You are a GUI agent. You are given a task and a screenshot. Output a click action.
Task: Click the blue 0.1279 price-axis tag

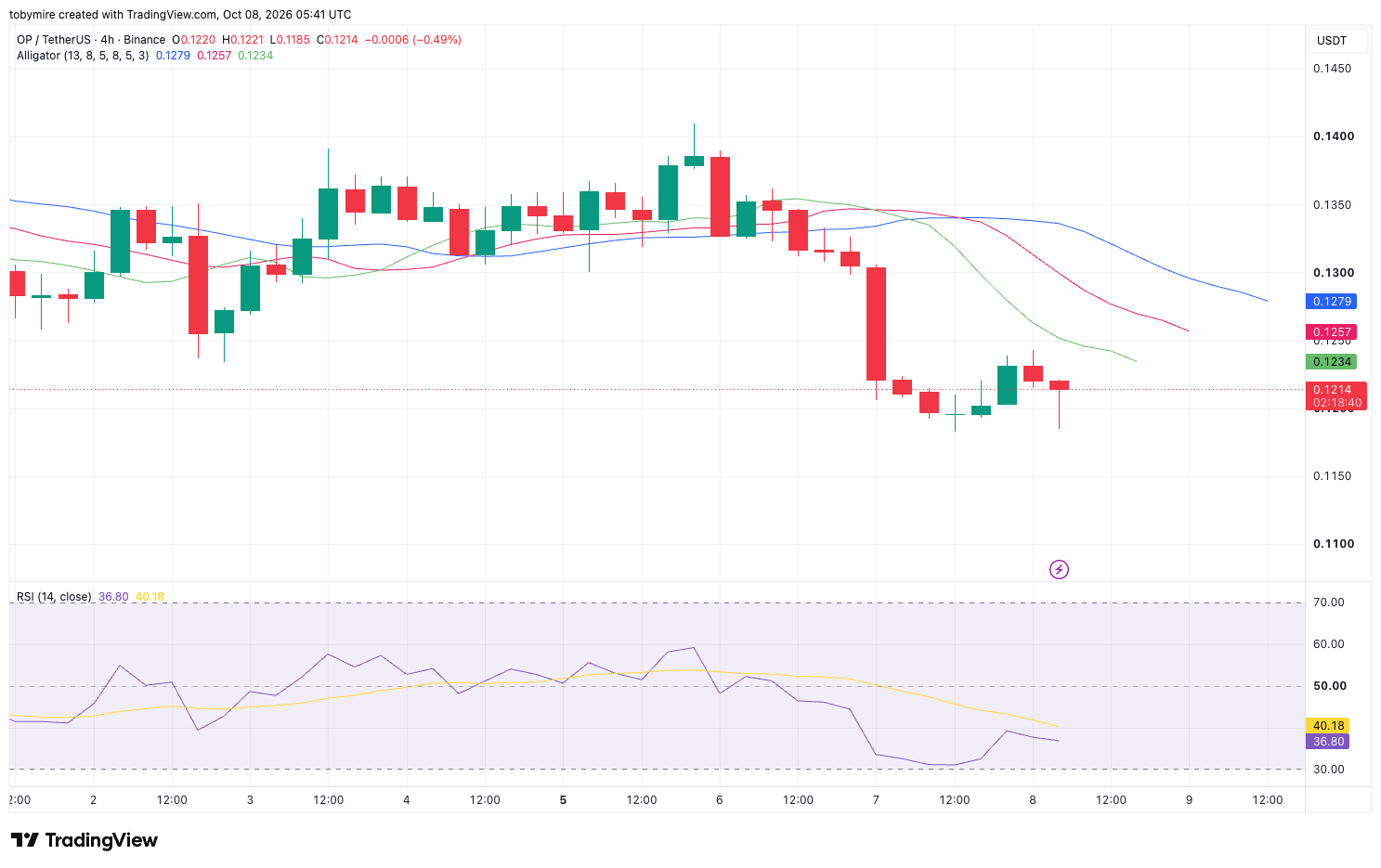[x=1331, y=302]
